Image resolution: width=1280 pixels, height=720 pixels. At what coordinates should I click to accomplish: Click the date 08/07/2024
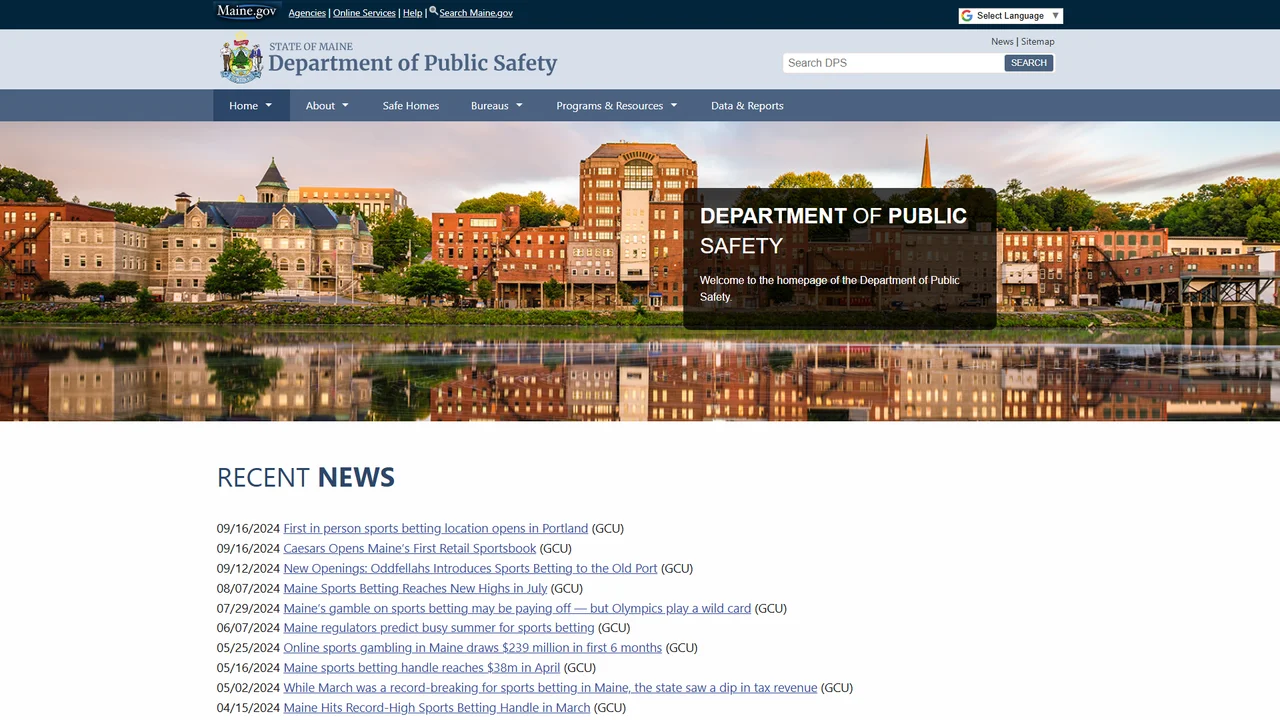[248, 588]
